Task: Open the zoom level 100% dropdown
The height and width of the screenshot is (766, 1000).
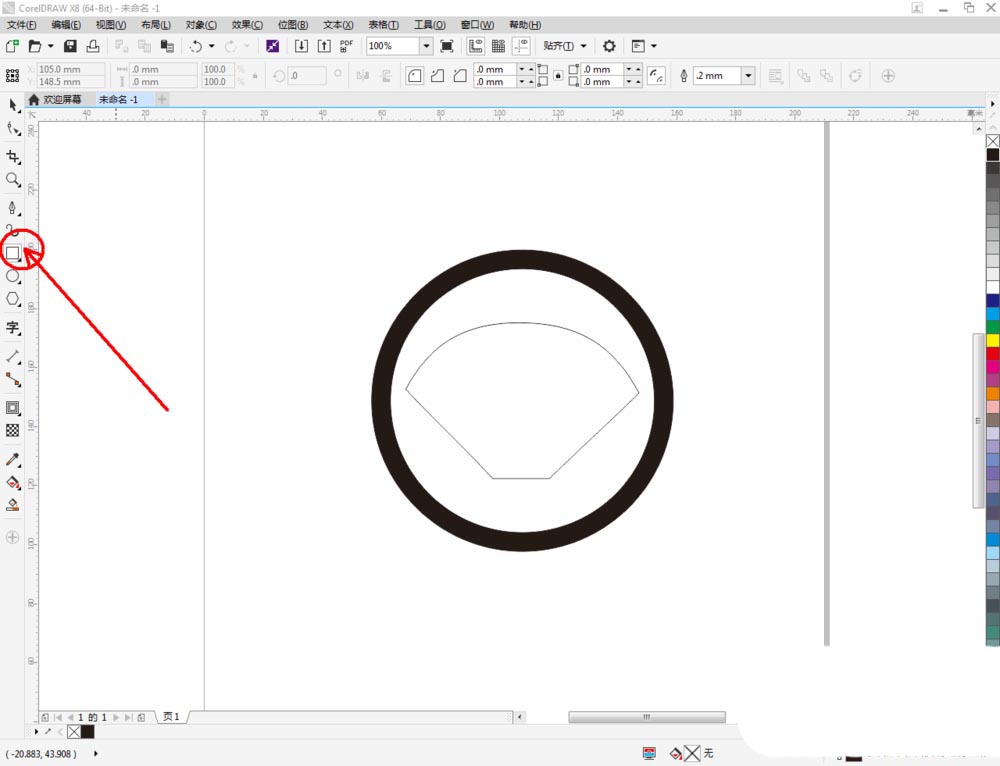Action: pyautogui.click(x=426, y=46)
